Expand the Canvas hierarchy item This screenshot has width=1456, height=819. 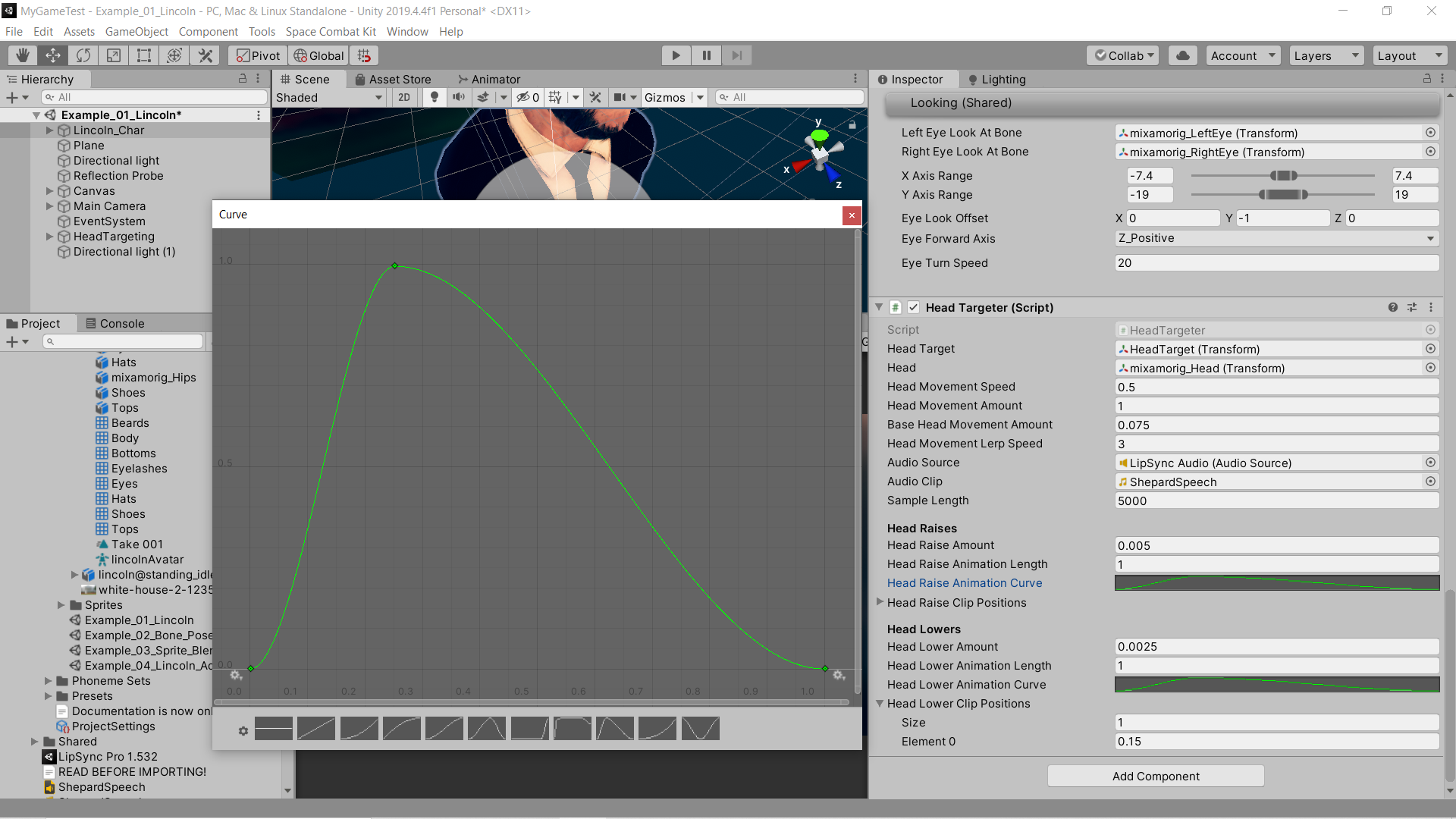[50, 191]
